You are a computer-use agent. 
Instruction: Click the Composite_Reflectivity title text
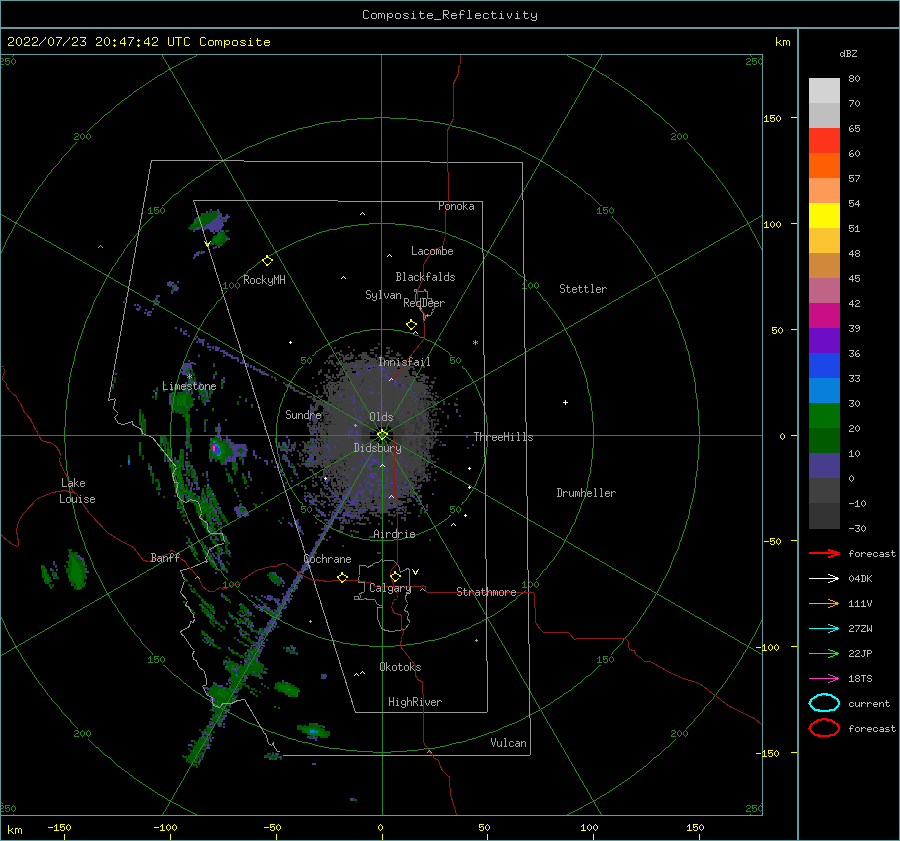450,15
